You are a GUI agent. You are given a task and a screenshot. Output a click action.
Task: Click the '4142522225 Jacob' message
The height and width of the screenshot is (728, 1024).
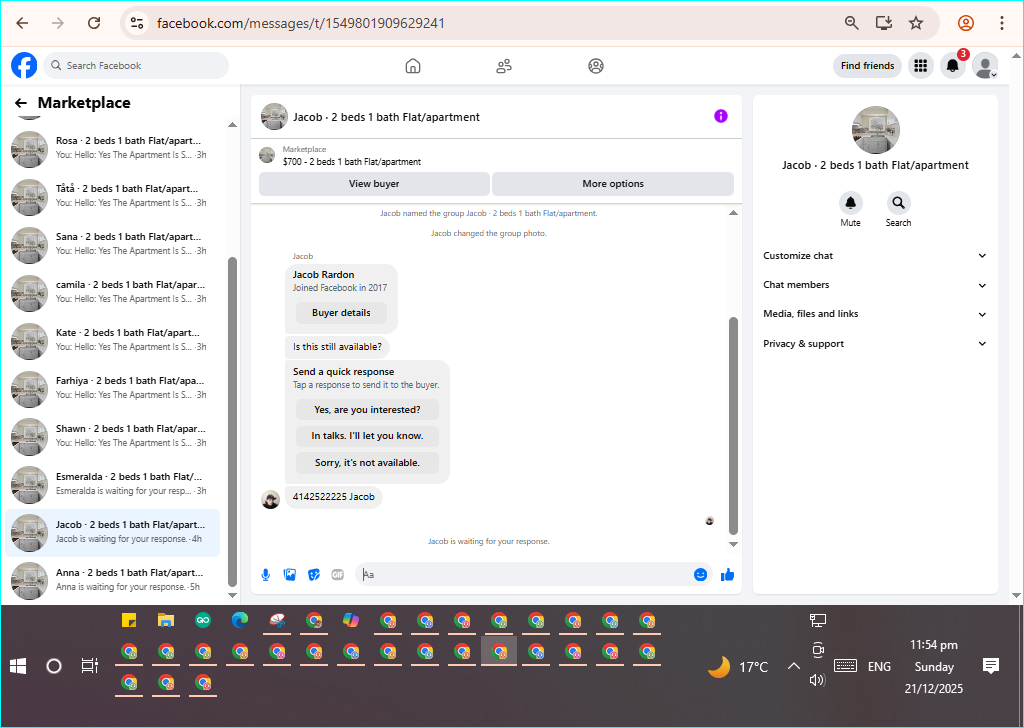click(x=334, y=497)
